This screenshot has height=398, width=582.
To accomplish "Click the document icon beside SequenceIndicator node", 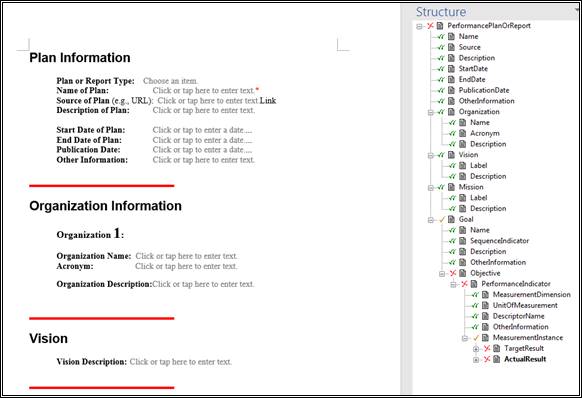I will [x=463, y=241].
